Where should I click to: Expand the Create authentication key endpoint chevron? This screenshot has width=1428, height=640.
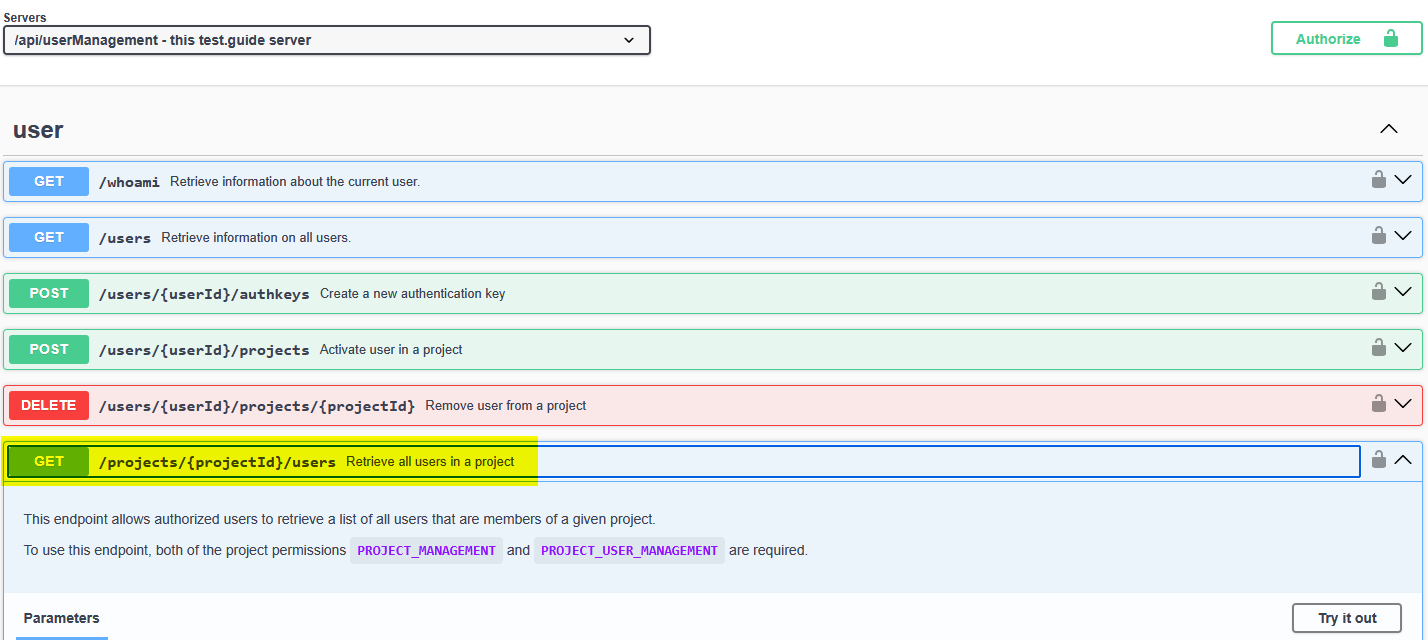click(1403, 292)
